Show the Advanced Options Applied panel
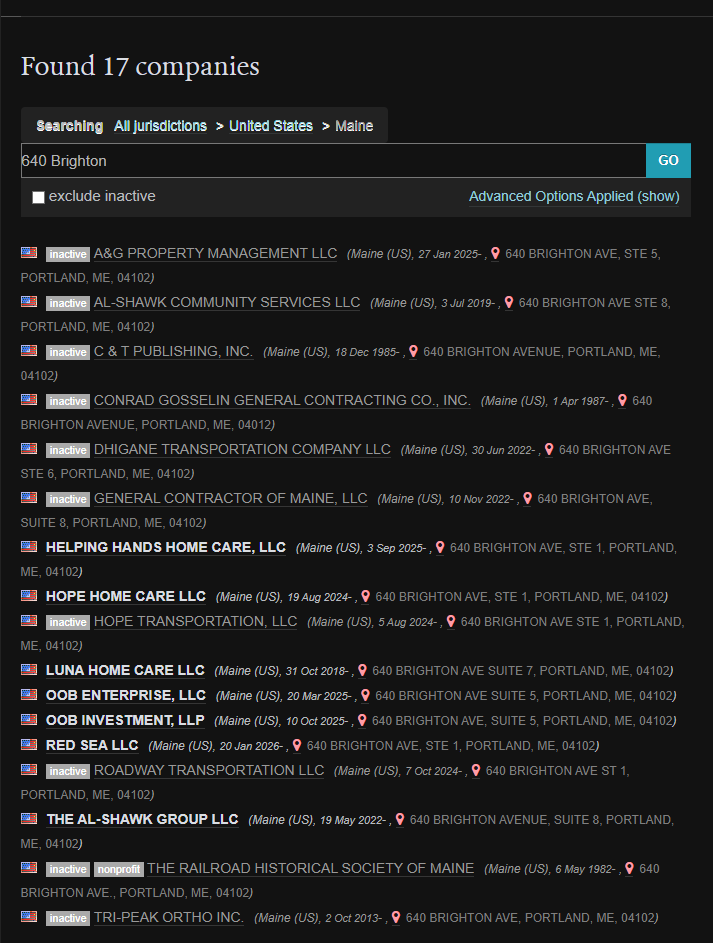Image resolution: width=713 pixels, height=943 pixels. (x=573, y=197)
